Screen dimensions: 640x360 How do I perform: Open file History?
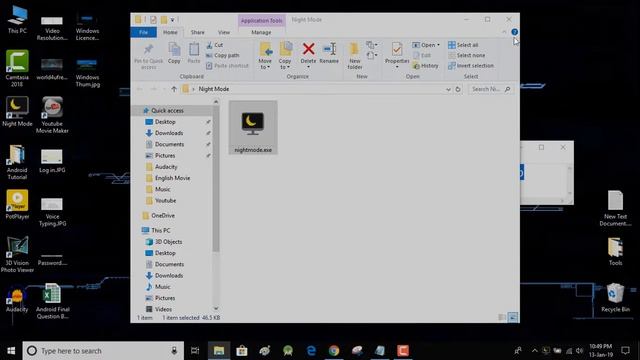coord(425,65)
